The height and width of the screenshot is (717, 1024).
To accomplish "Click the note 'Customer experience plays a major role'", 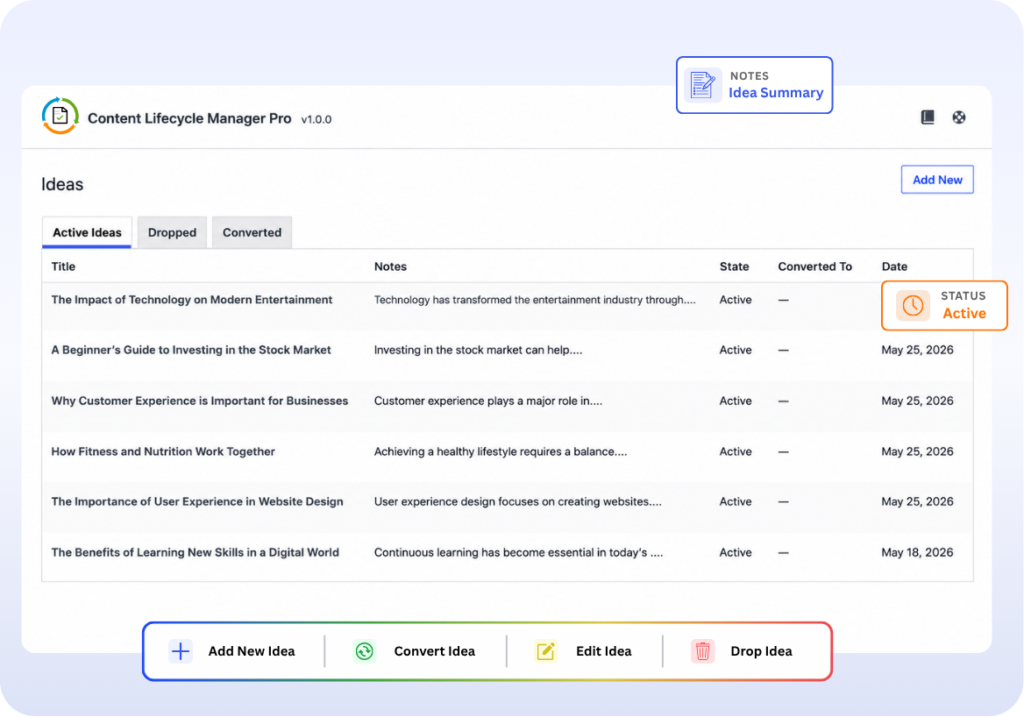I will 488,401.
